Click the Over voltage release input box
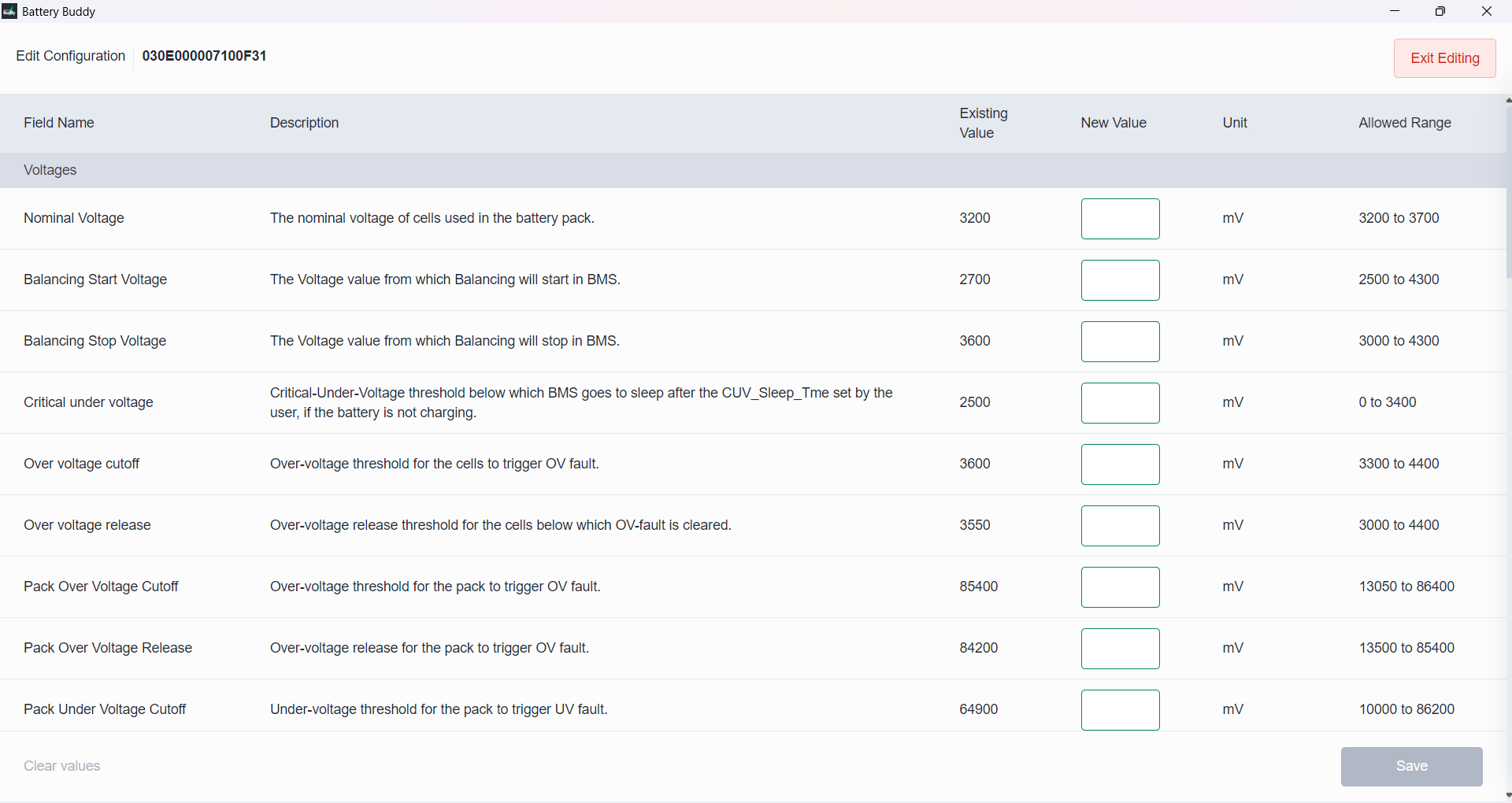This screenshot has width=1512, height=803. tap(1120, 526)
